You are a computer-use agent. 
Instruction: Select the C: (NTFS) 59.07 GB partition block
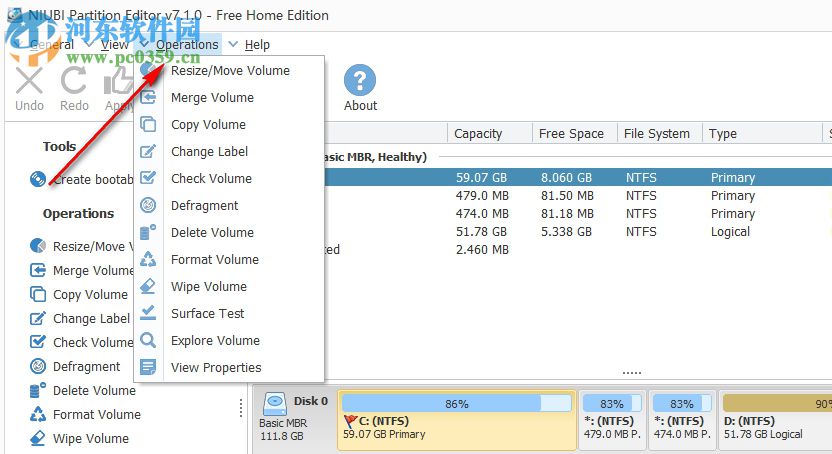(x=457, y=421)
